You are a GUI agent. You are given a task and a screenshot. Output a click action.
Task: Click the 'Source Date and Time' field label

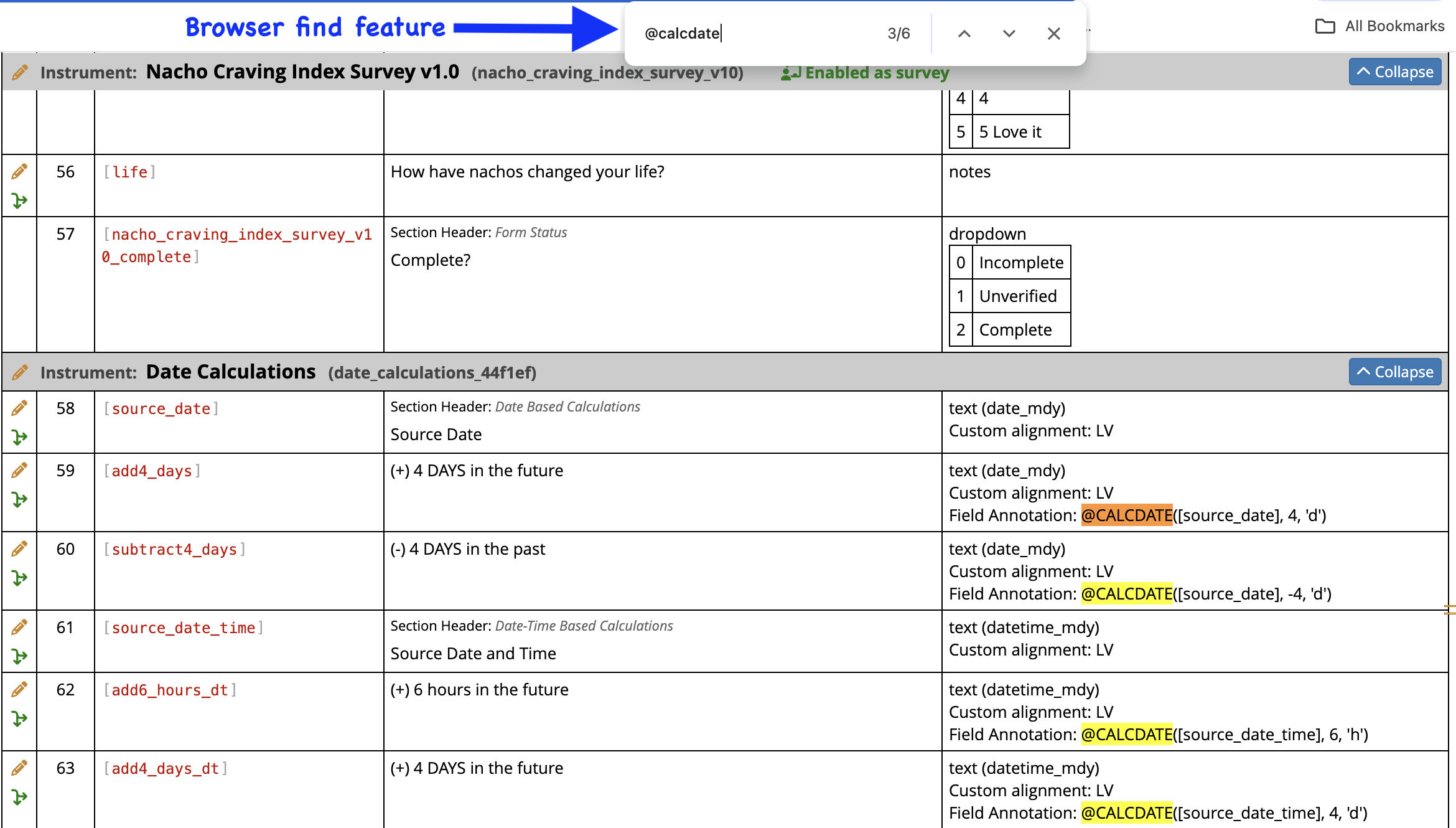[474, 654]
